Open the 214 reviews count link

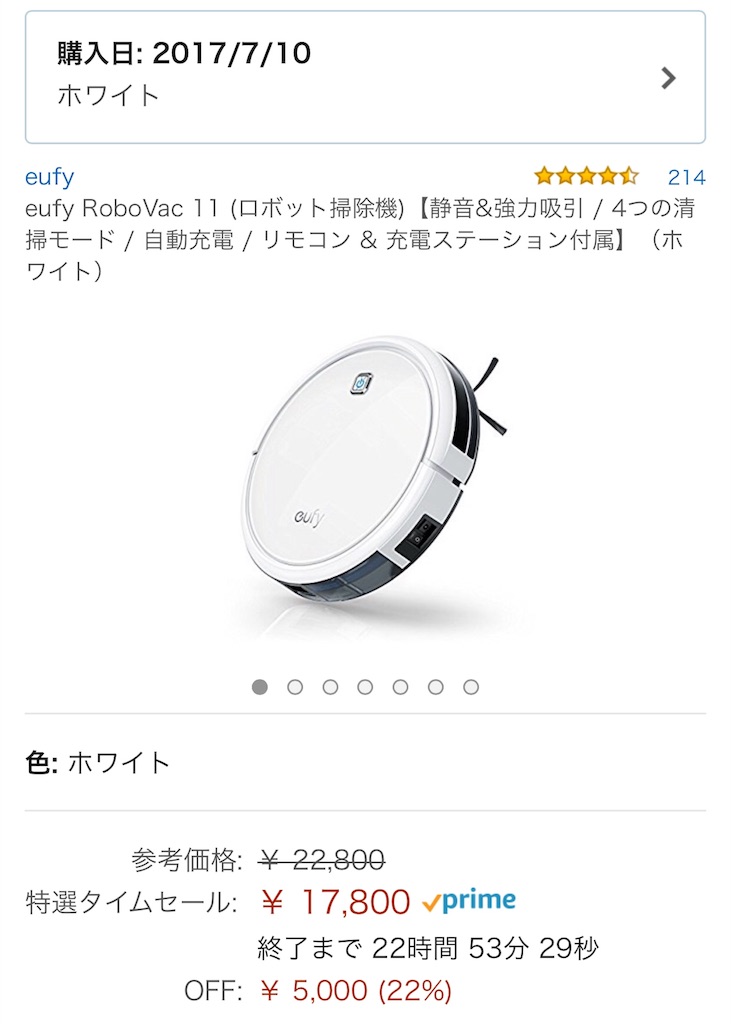pyautogui.click(x=687, y=176)
